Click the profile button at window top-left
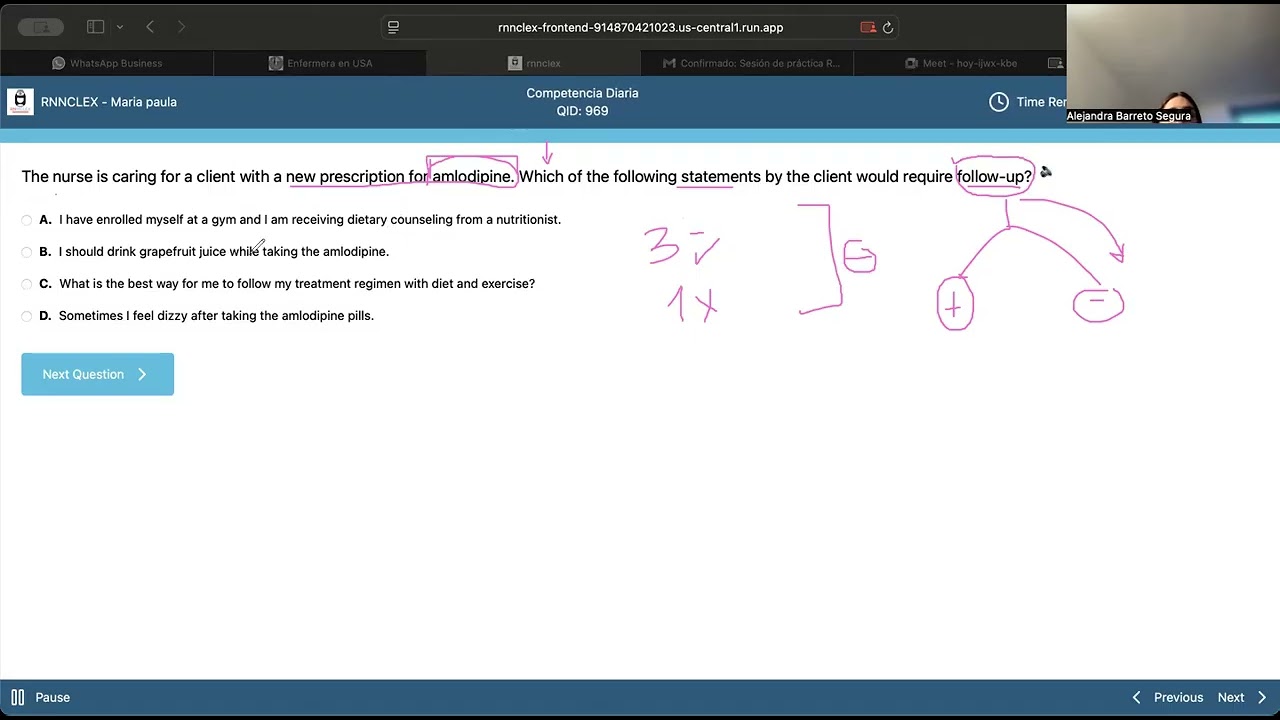Screen dimensions: 1280x720 41,27
